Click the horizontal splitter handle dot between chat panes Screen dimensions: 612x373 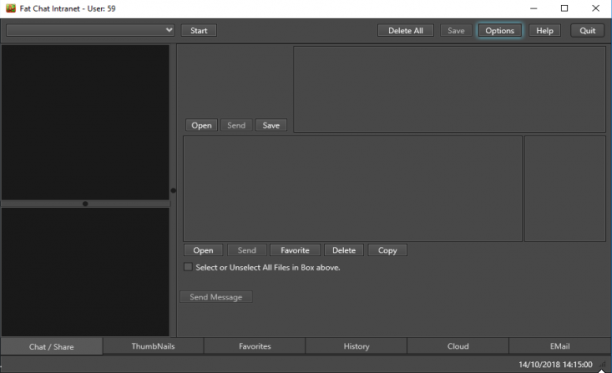point(85,204)
